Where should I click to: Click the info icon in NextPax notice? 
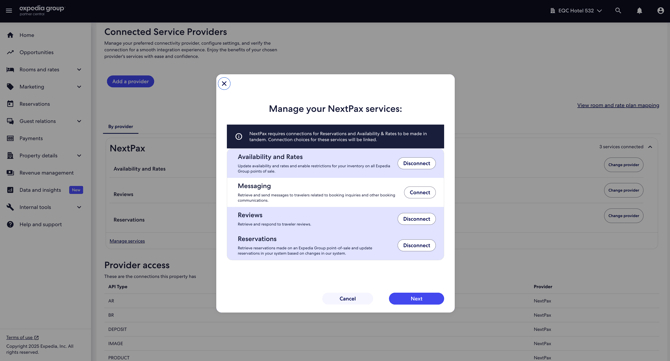[x=239, y=137]
